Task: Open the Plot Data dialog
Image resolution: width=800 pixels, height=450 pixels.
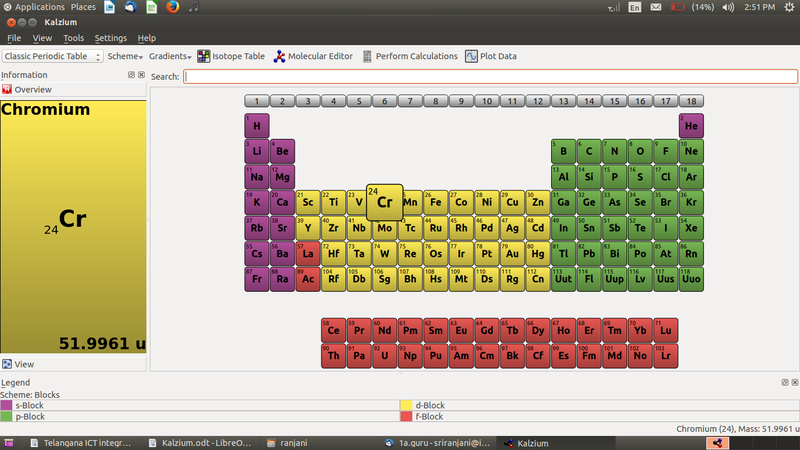Action: pos(491,56)
